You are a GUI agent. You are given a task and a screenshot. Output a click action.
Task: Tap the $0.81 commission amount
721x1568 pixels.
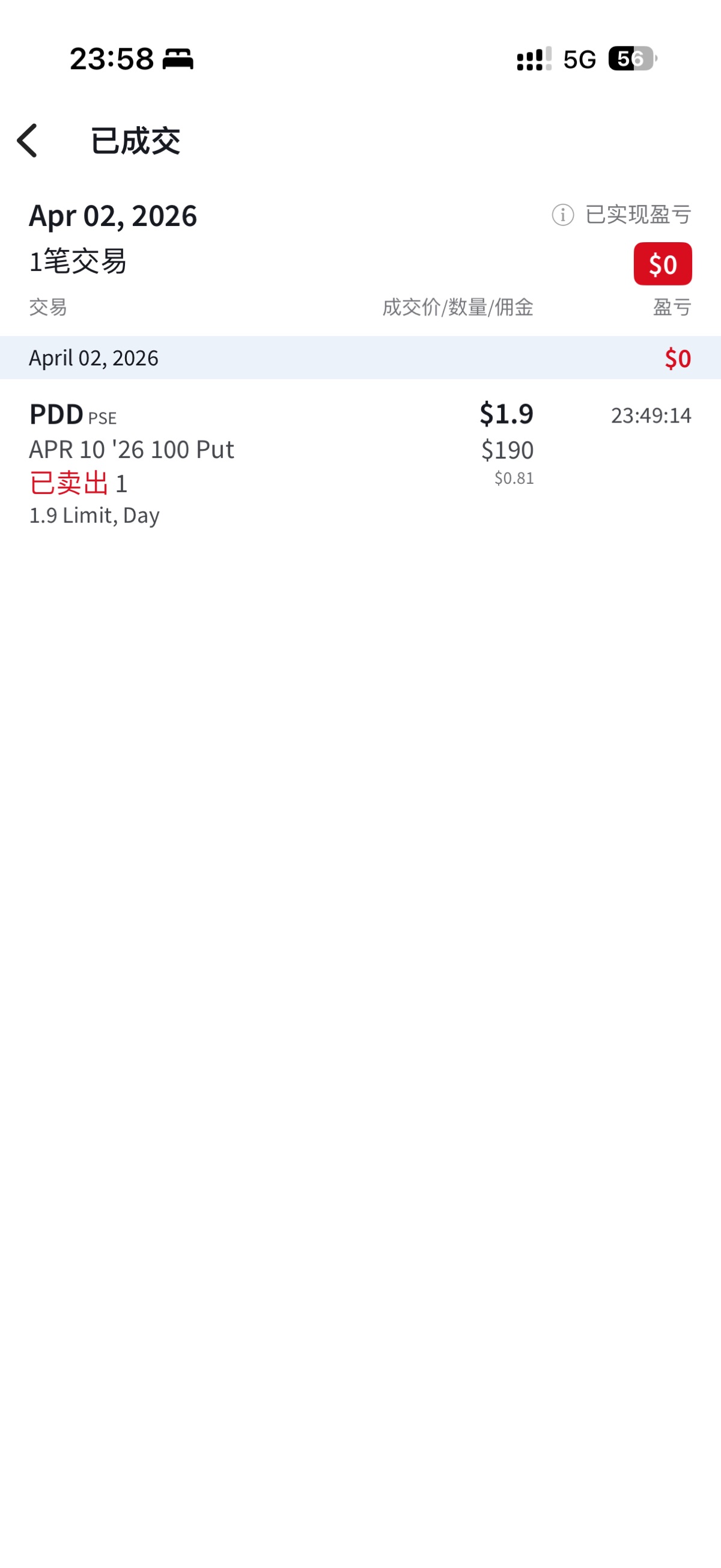(x=514, y=478)
